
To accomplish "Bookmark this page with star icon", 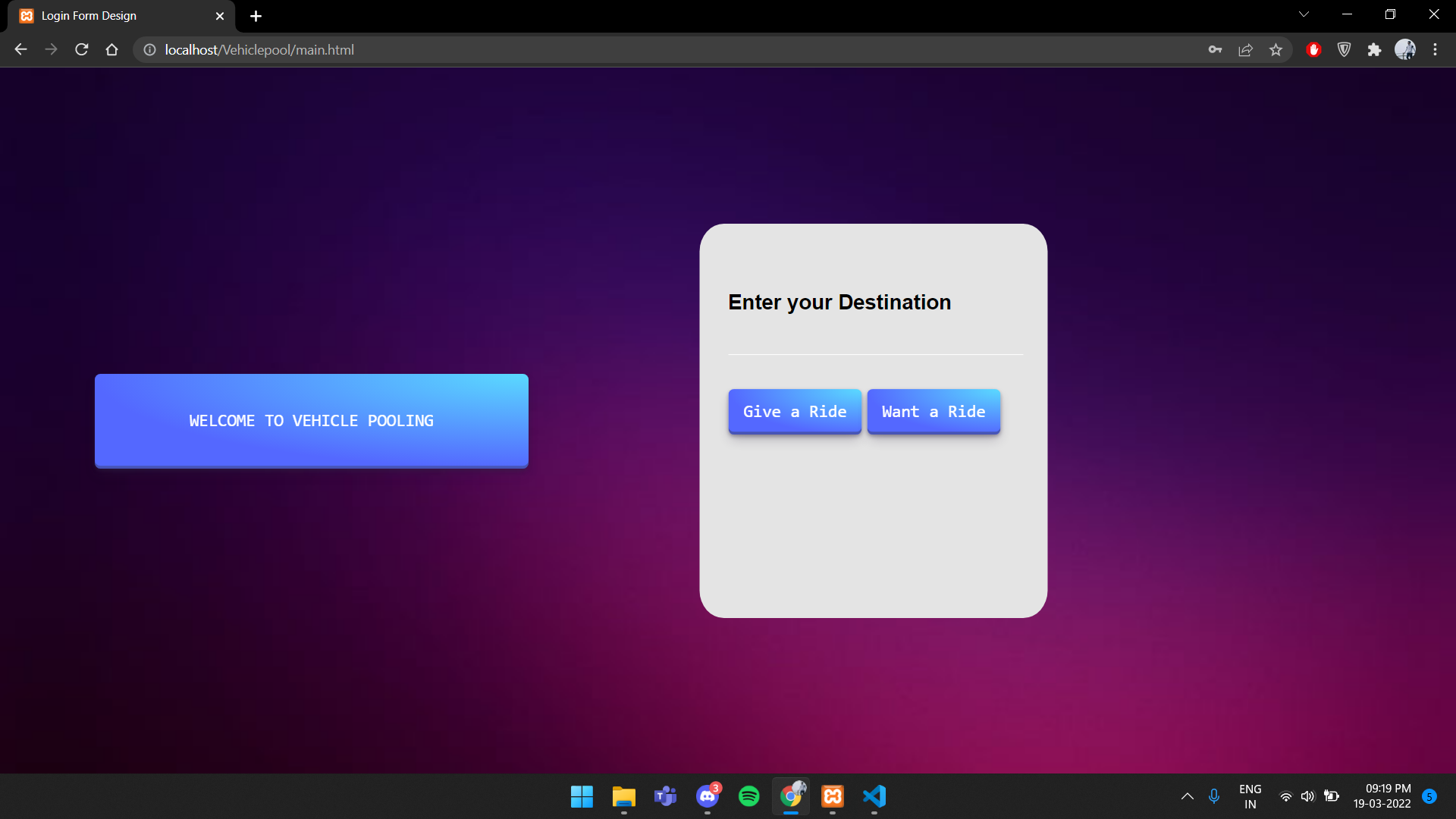I will point(1276,50).
